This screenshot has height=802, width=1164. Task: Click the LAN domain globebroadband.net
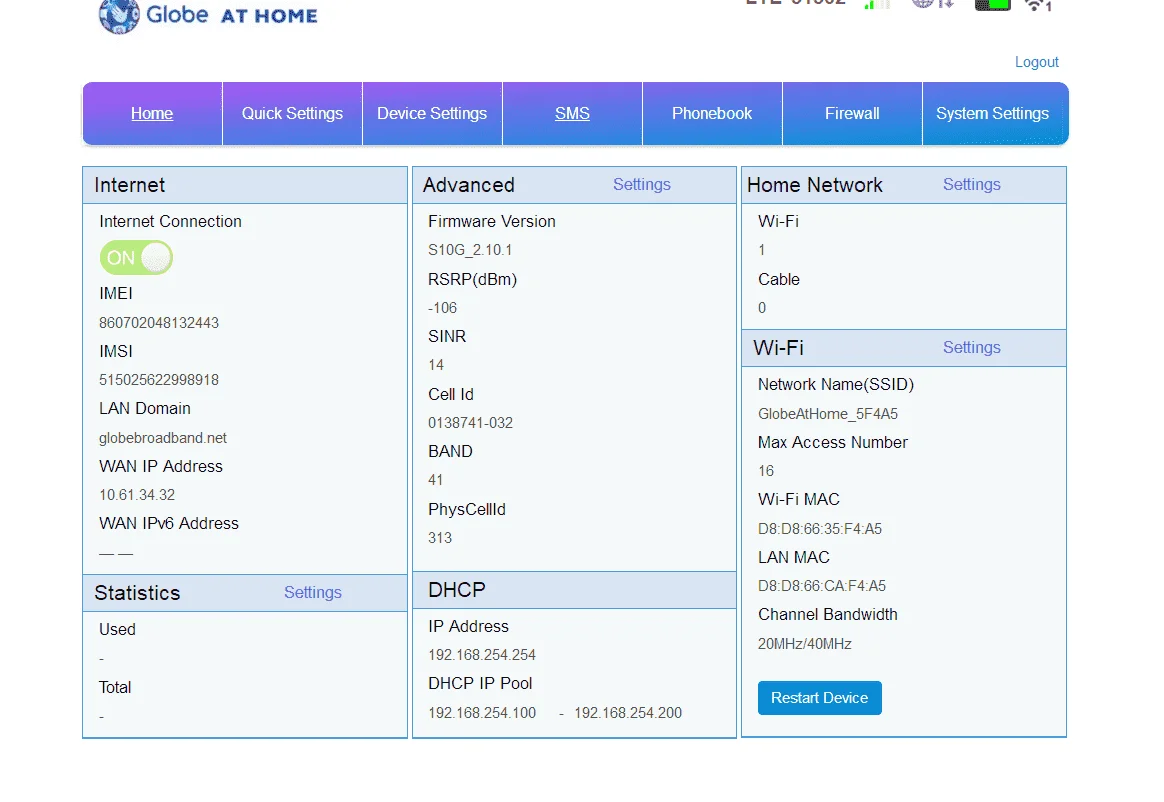click(163, 438)
